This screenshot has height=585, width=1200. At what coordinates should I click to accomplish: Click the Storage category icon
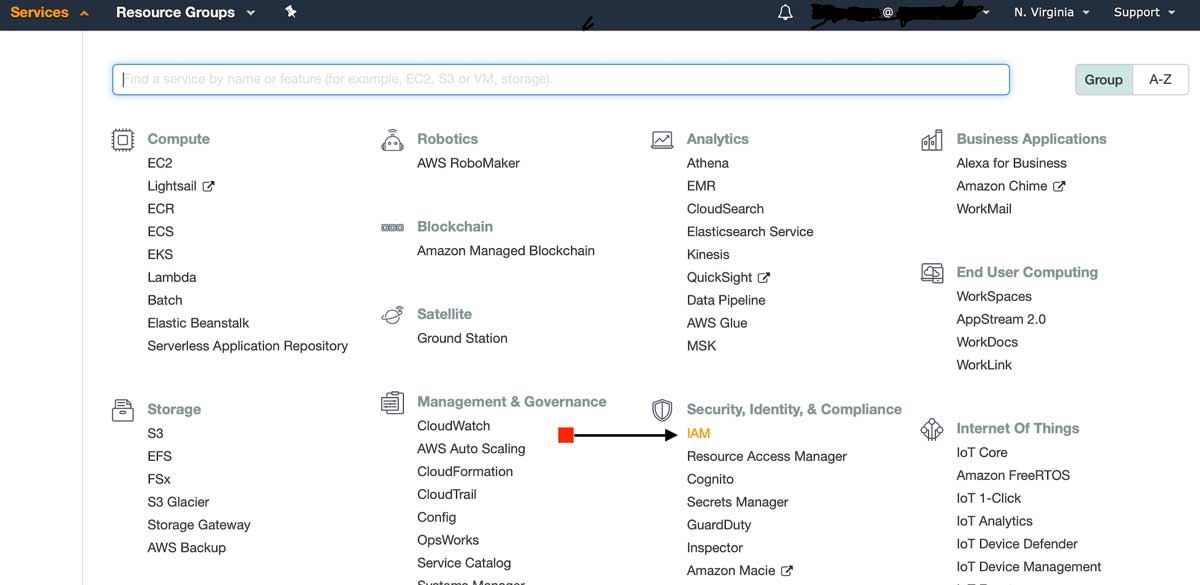(x=122, y=409)
